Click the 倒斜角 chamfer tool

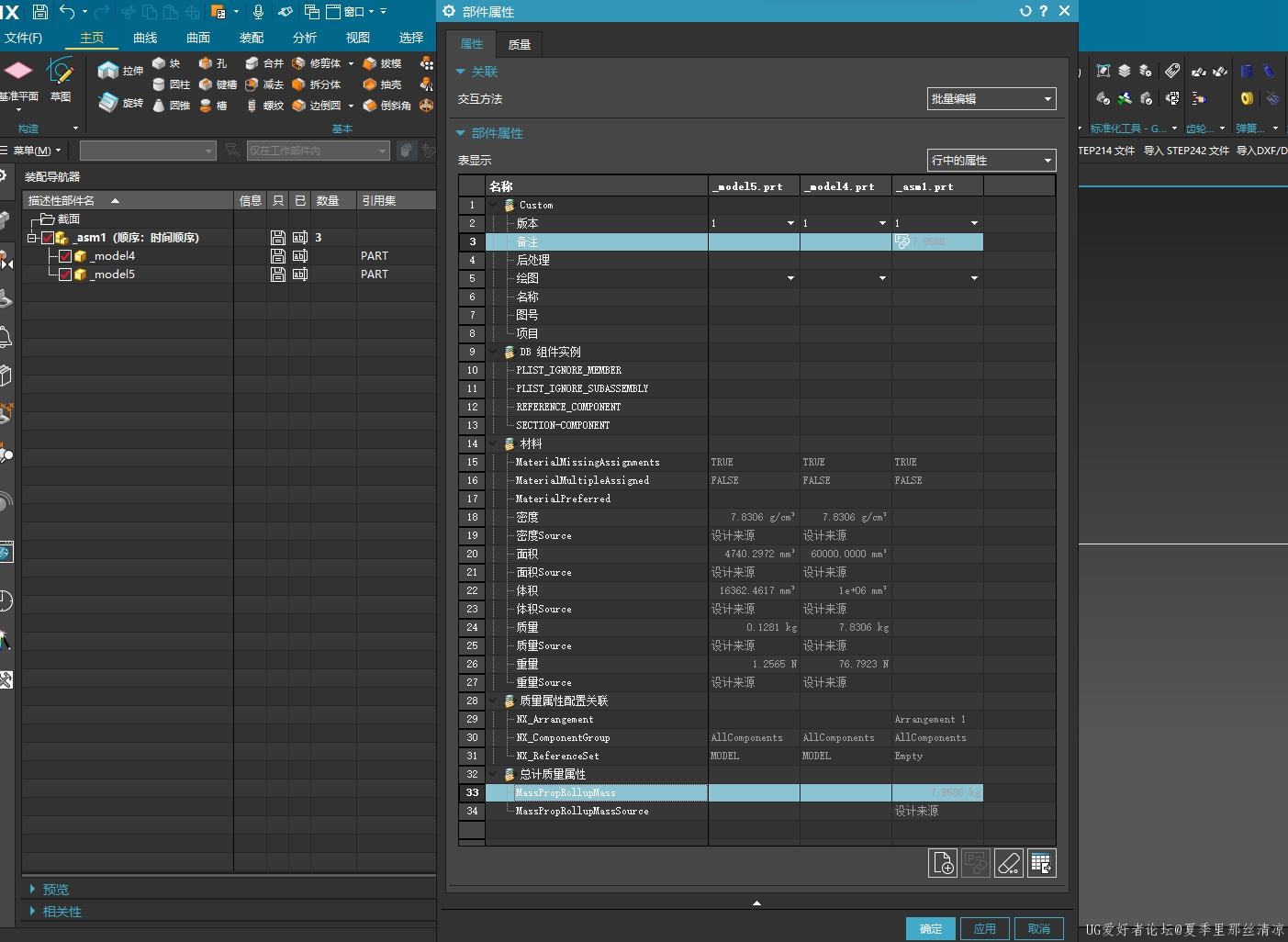pyautogui.click(x=386, y=106)
